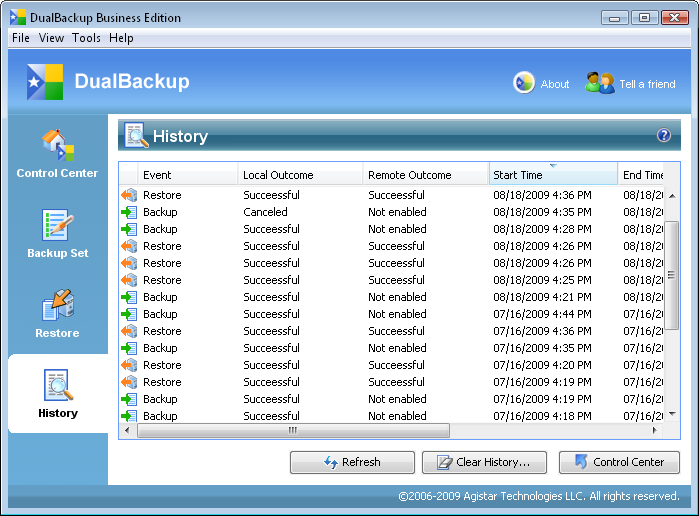The height and width of the screenshot is (516, 699).
Task: Open the Restore sidebar icon
Action: click(58, 305)
